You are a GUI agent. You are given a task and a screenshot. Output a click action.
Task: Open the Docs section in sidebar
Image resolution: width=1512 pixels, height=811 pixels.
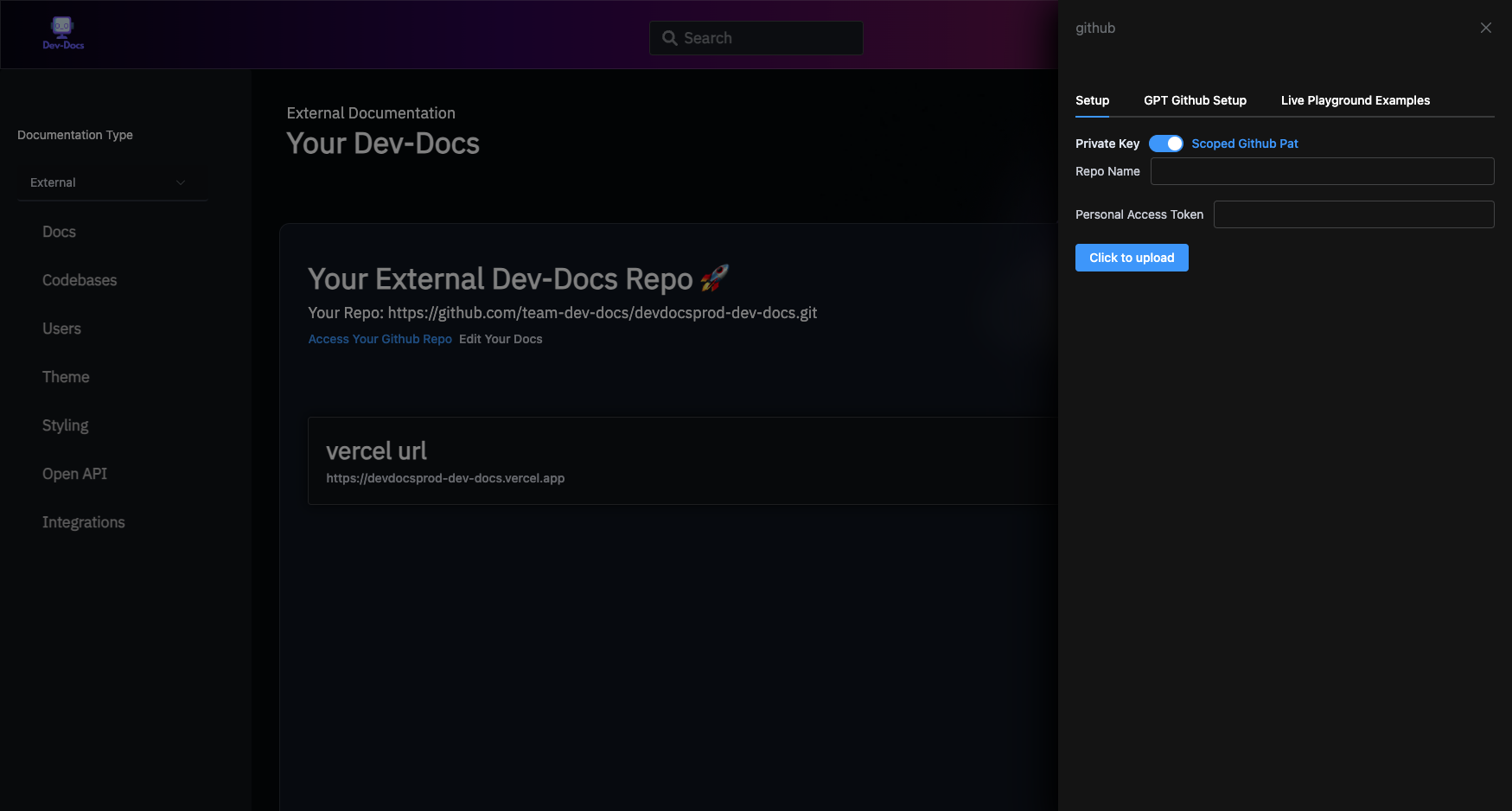pos(59,232)
